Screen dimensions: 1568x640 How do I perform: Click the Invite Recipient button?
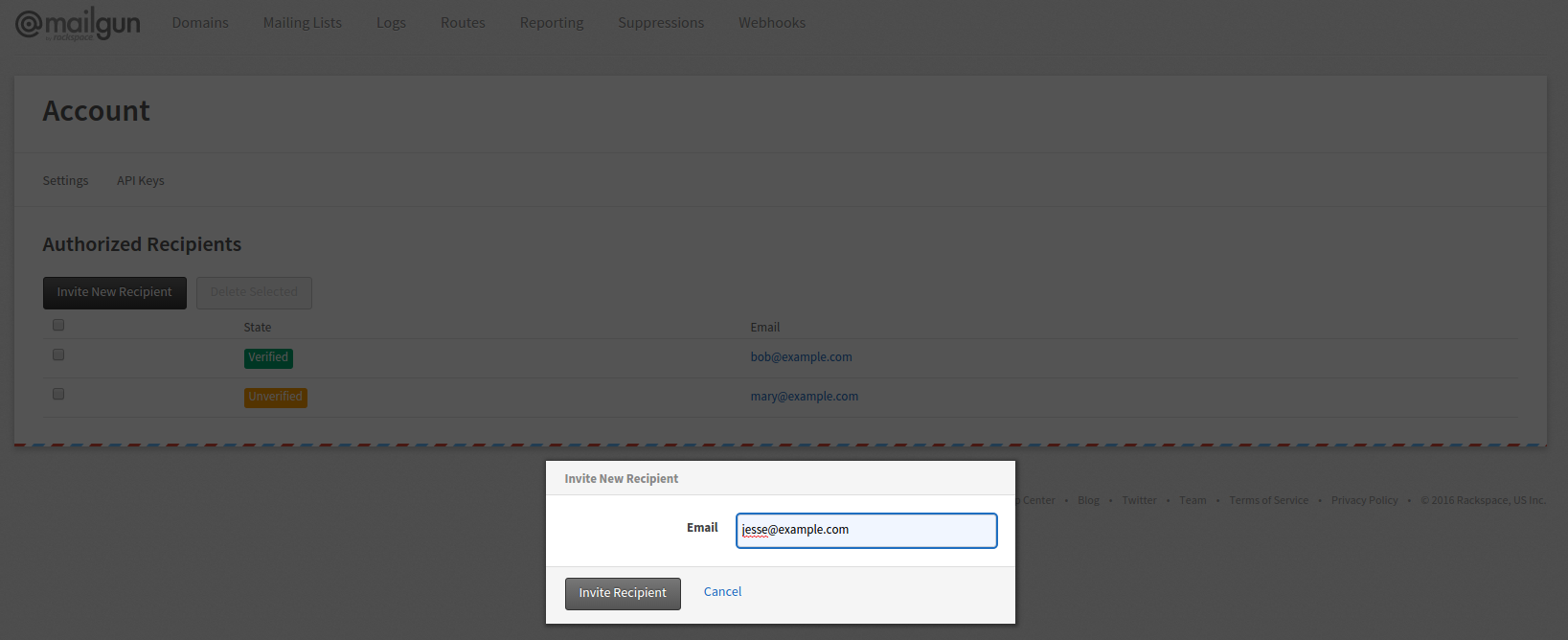623,593
